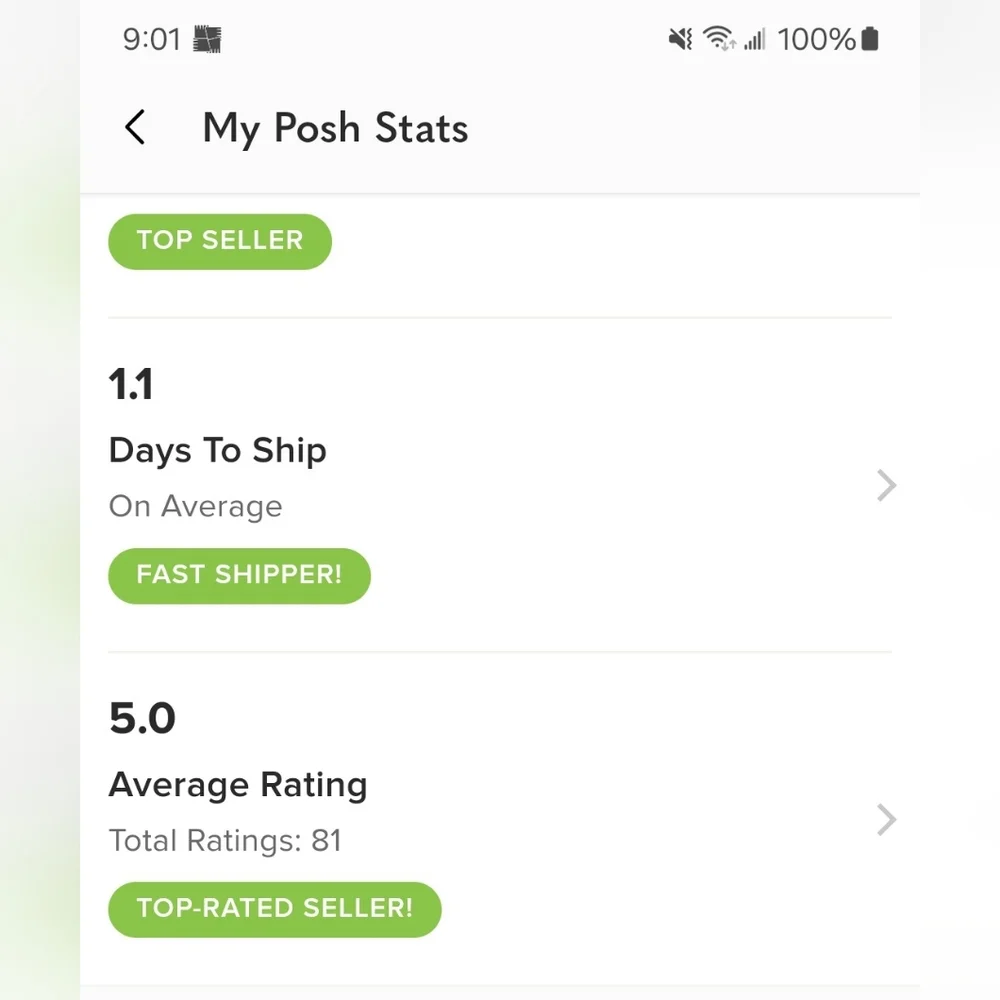The height and width of the screenshot is (1000, 1000).
Task: Tap the cellular signal bars icon
Action: coord(754,39)
